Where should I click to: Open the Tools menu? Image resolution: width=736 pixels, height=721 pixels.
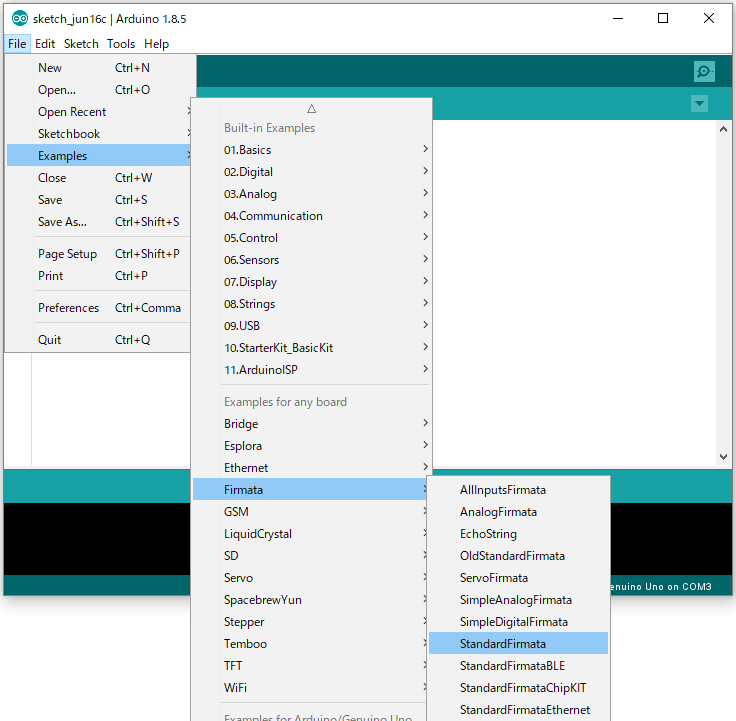click(121, 44)
